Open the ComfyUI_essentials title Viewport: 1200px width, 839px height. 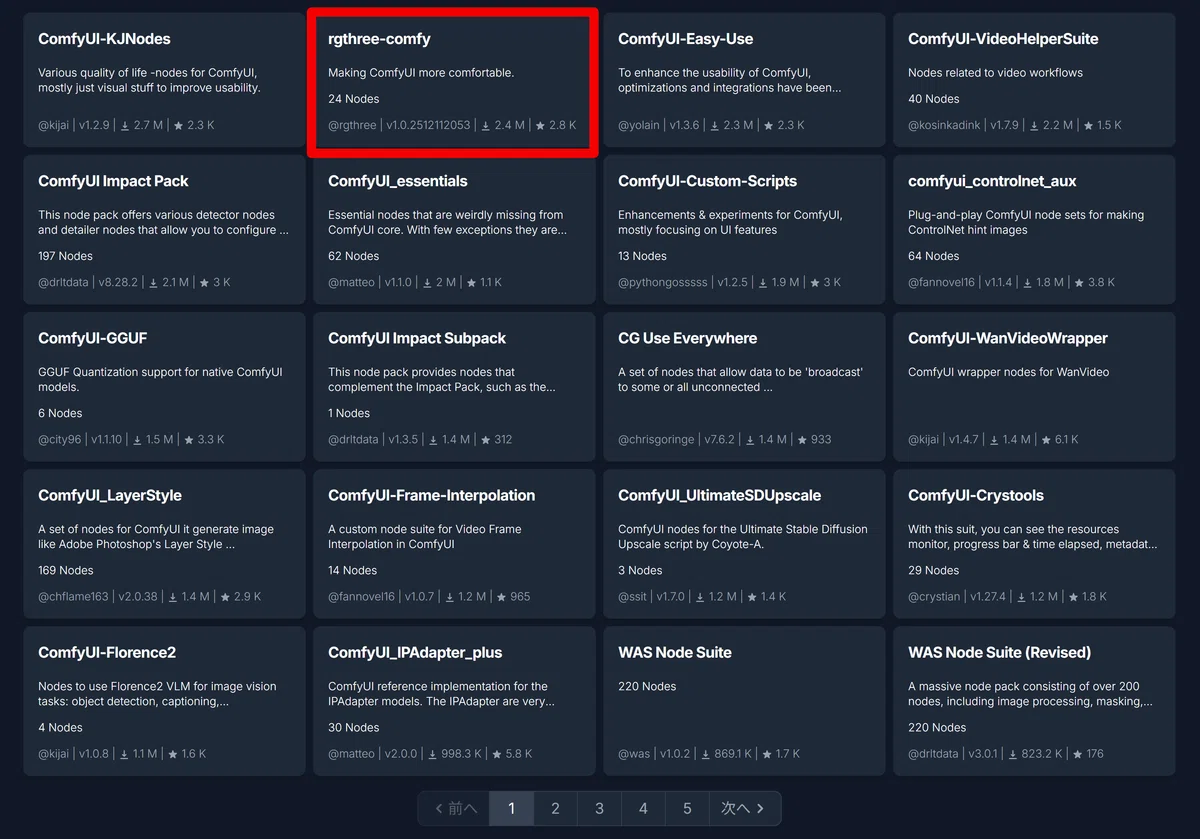pyautogui.click(x=398, y=181)
